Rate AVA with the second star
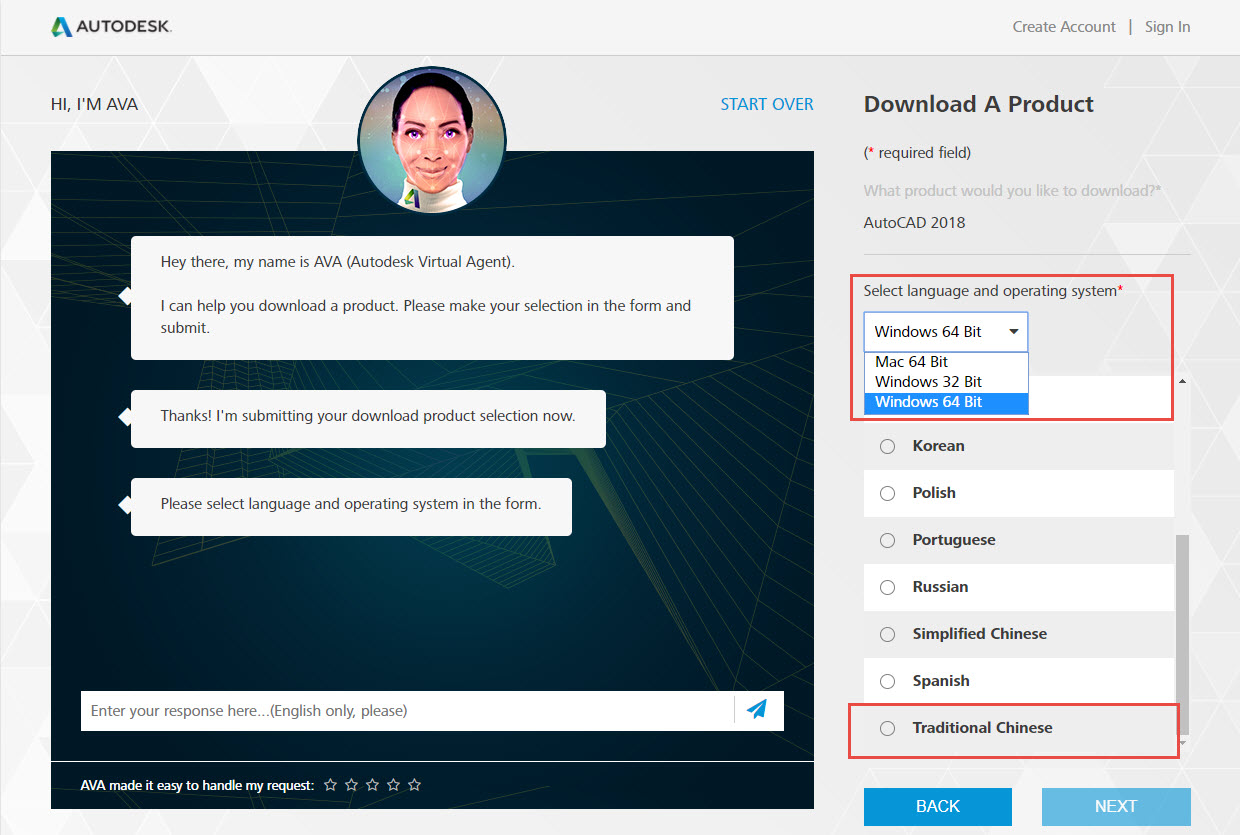Screen dimensions: 1240x835 pyautogui.click(x=352, y=785)
